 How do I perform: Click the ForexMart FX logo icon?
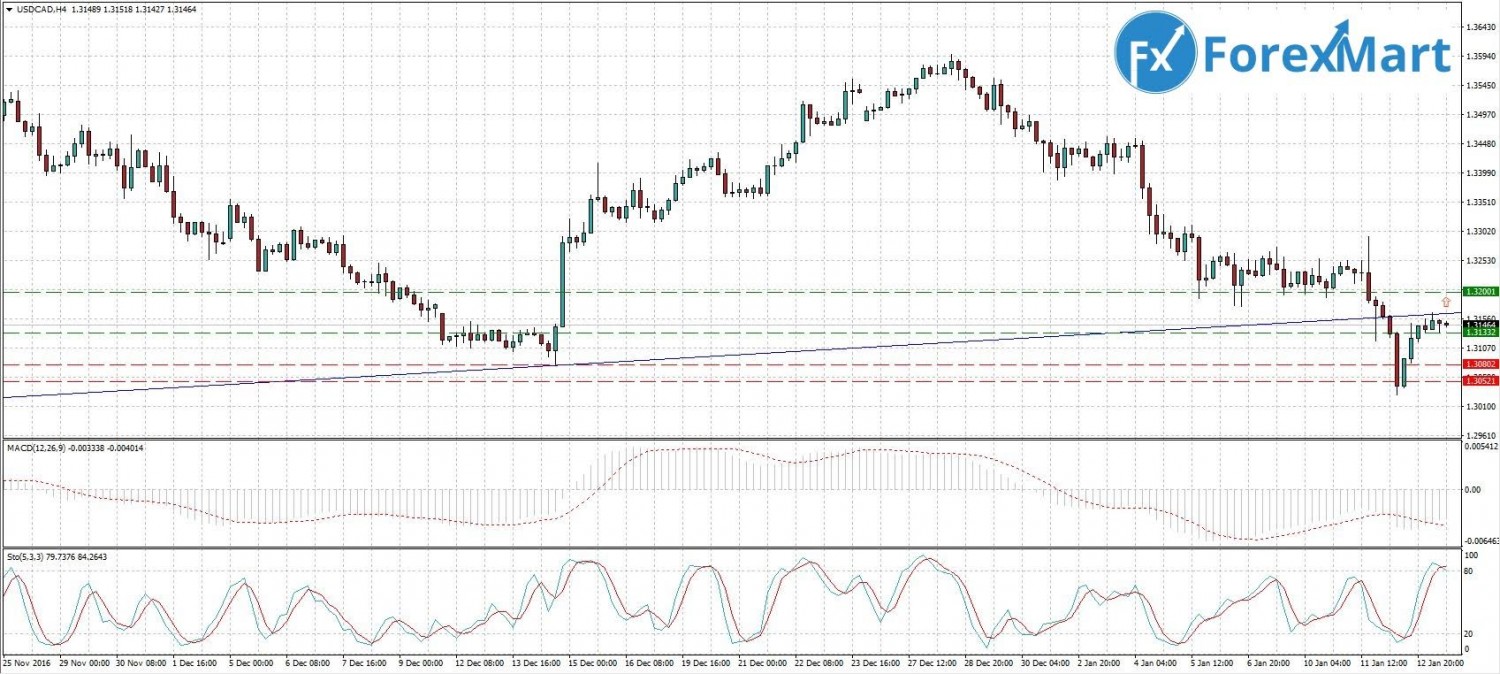pos(1155,52)
